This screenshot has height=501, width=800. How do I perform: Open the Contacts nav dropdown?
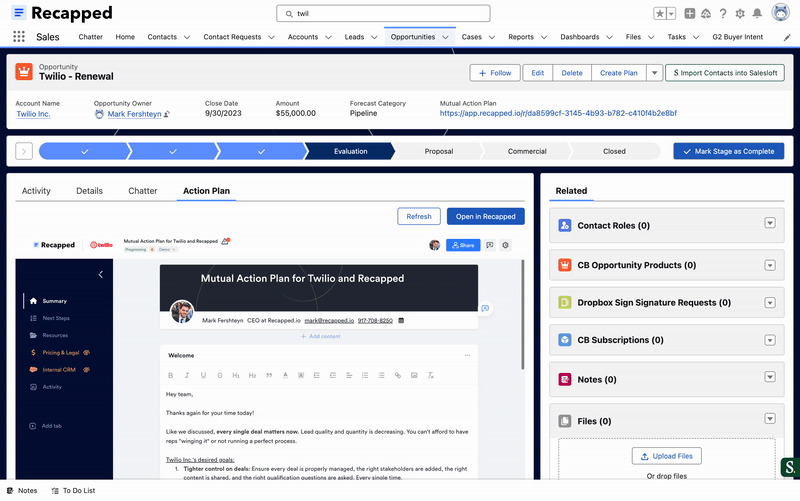(x=187, y=37)
